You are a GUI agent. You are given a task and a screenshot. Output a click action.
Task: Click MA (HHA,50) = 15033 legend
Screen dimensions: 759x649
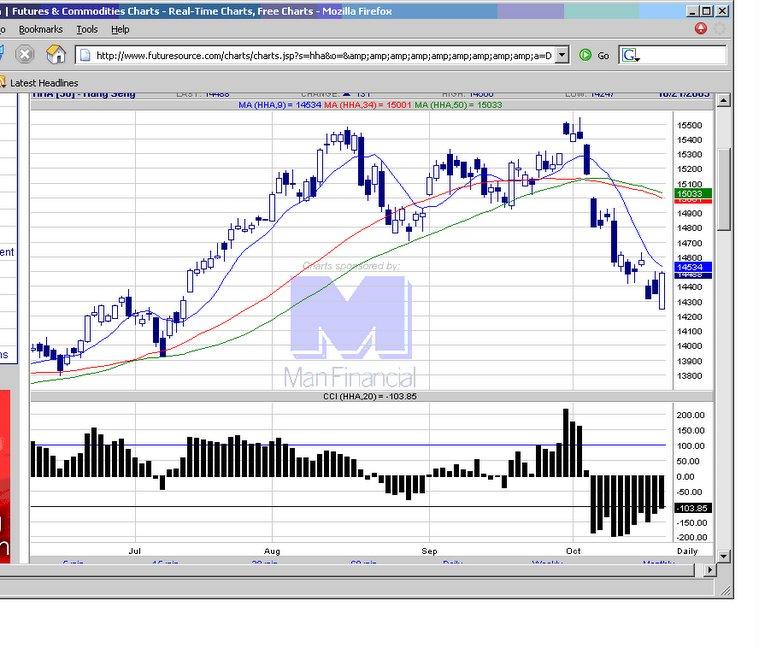pyautogui.click(x=458, y=105)
